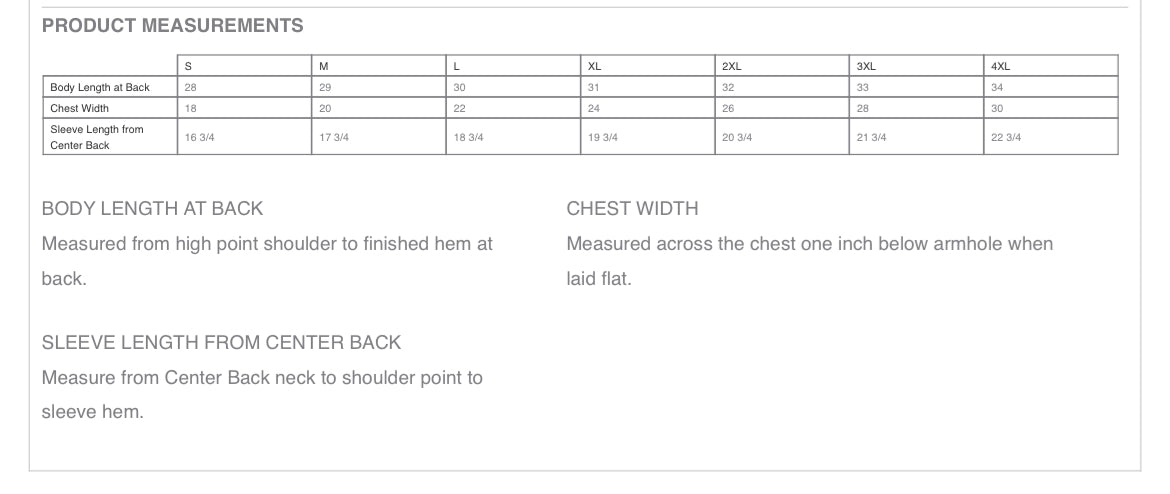Click the 4XL size column header
This screenshot has width=1170, height=494.
(1001, 66)
